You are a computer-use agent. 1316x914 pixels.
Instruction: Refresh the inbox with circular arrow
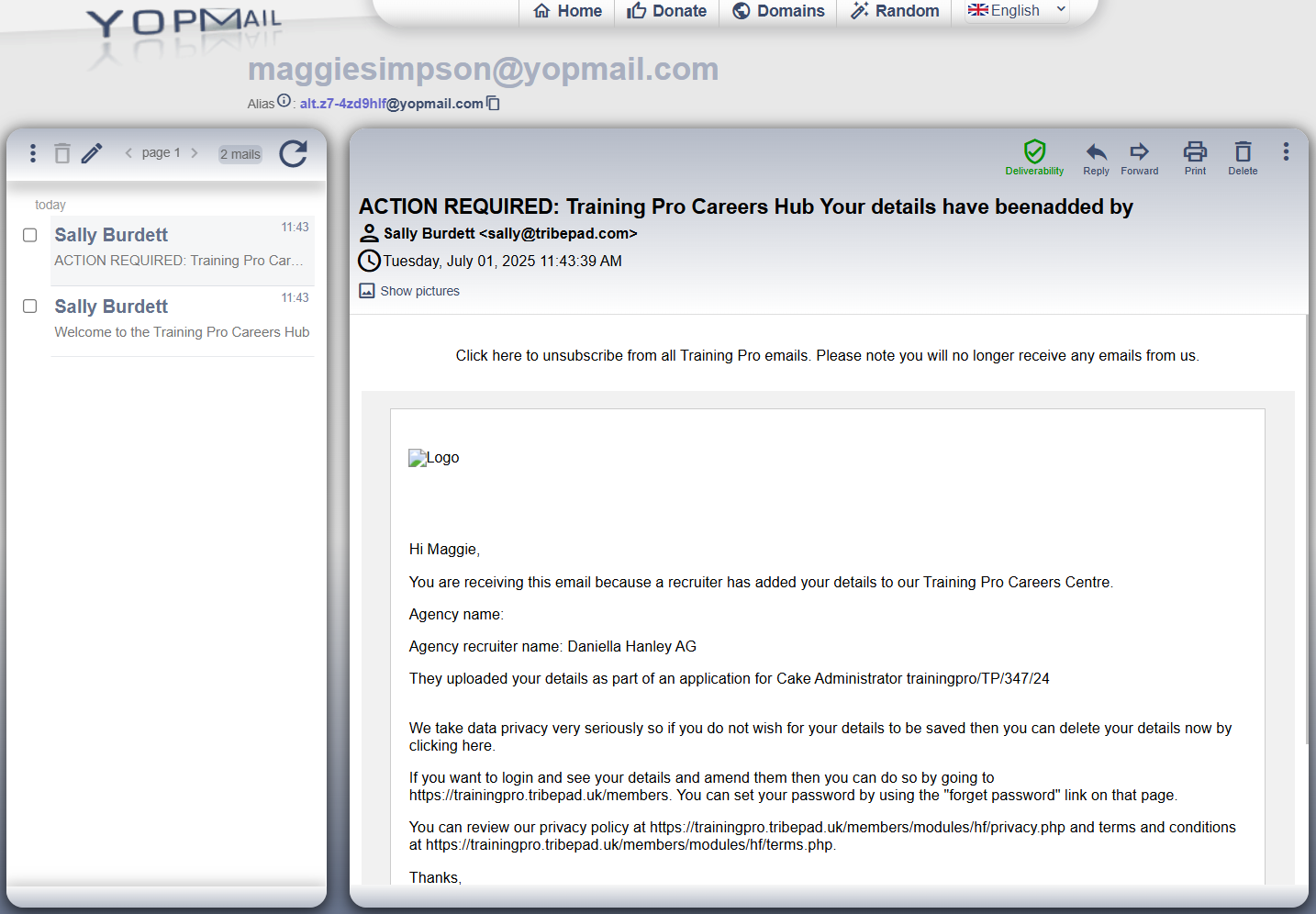tap(294, 153)
